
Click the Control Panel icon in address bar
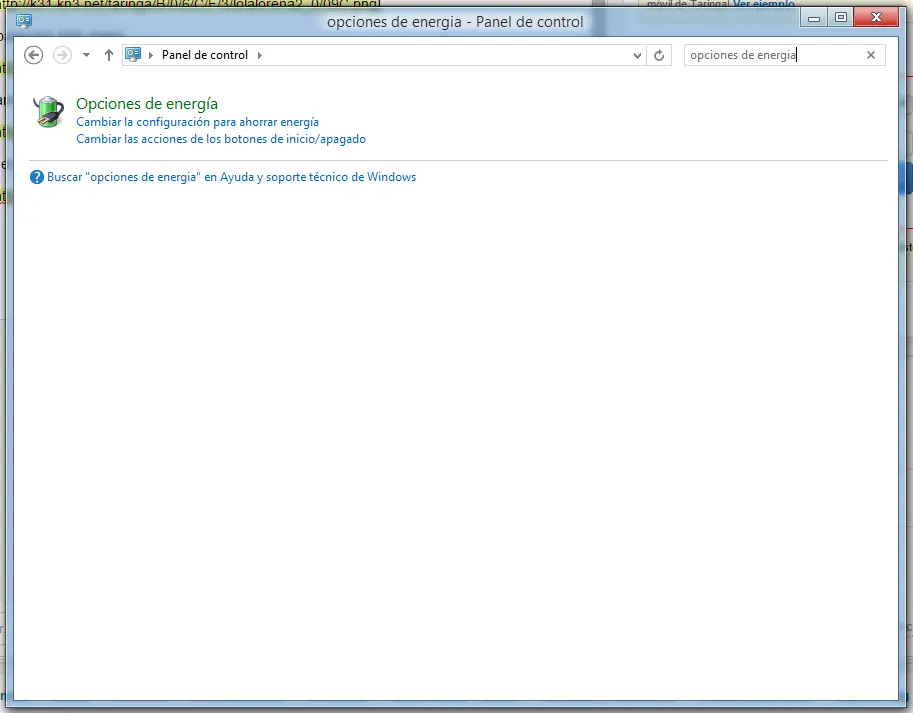(133, 55)
